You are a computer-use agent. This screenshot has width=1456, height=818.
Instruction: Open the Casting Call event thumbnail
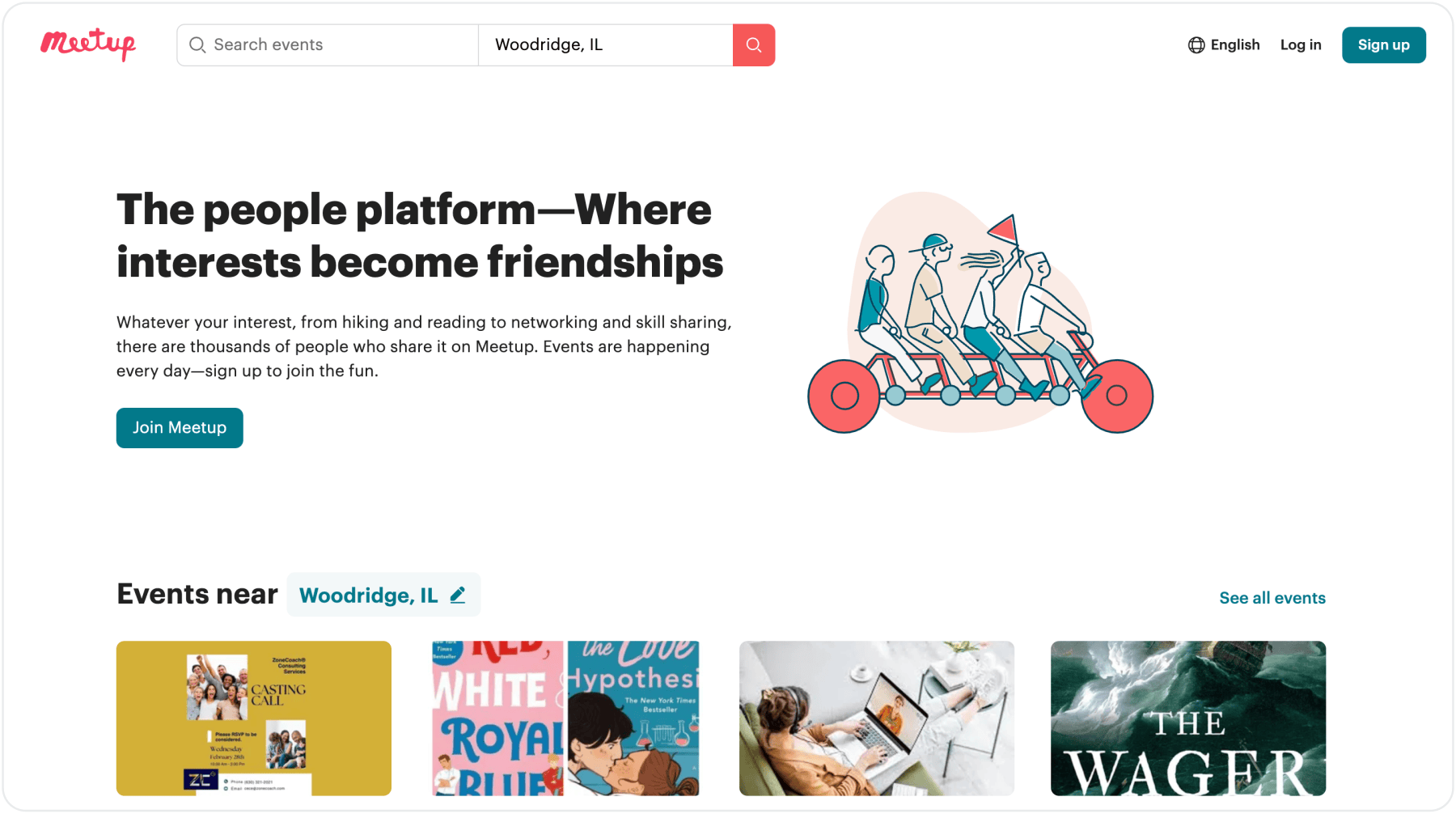[x=254, y=718]
